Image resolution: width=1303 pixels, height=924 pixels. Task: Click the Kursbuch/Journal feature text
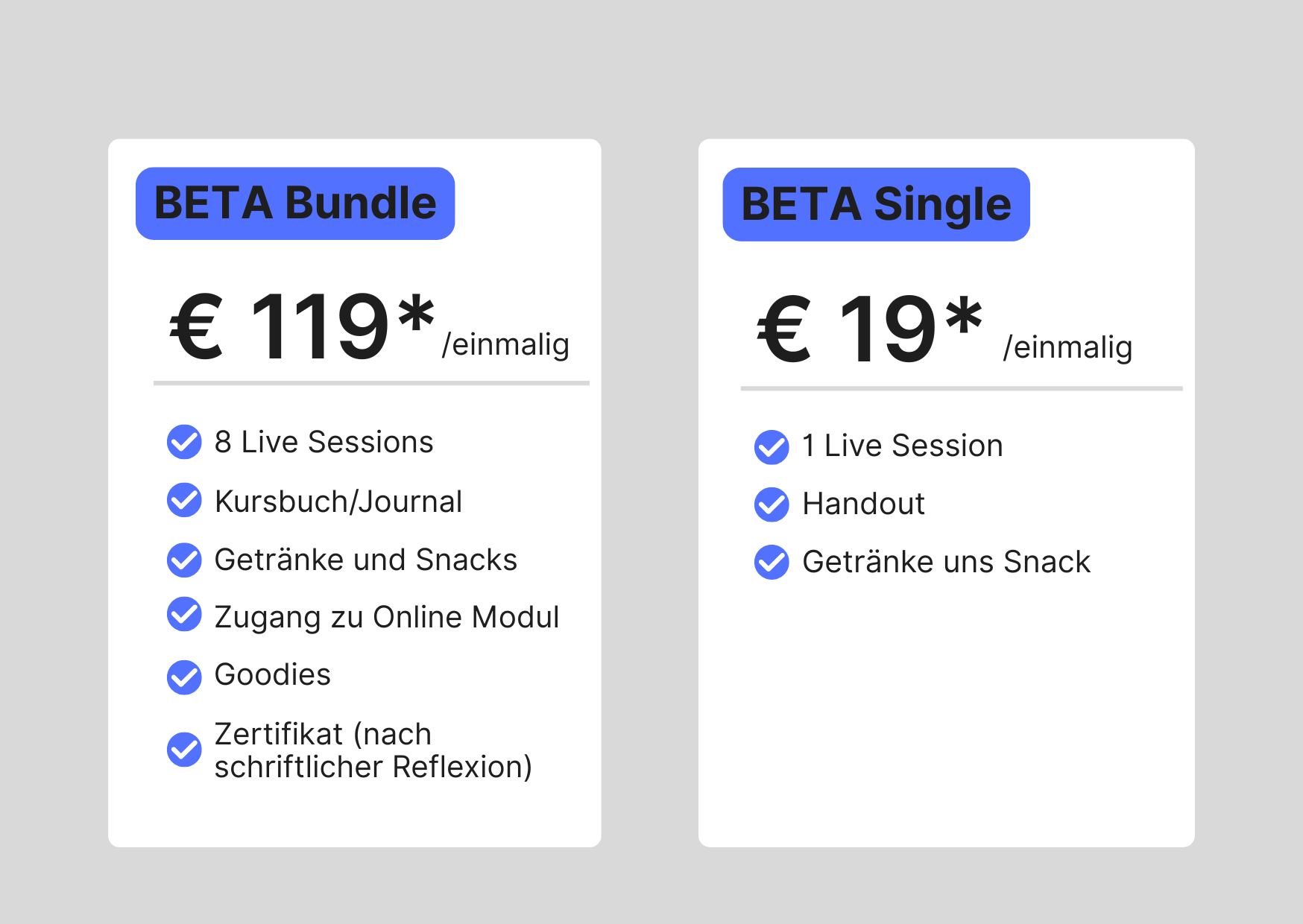tap(338, 501)
